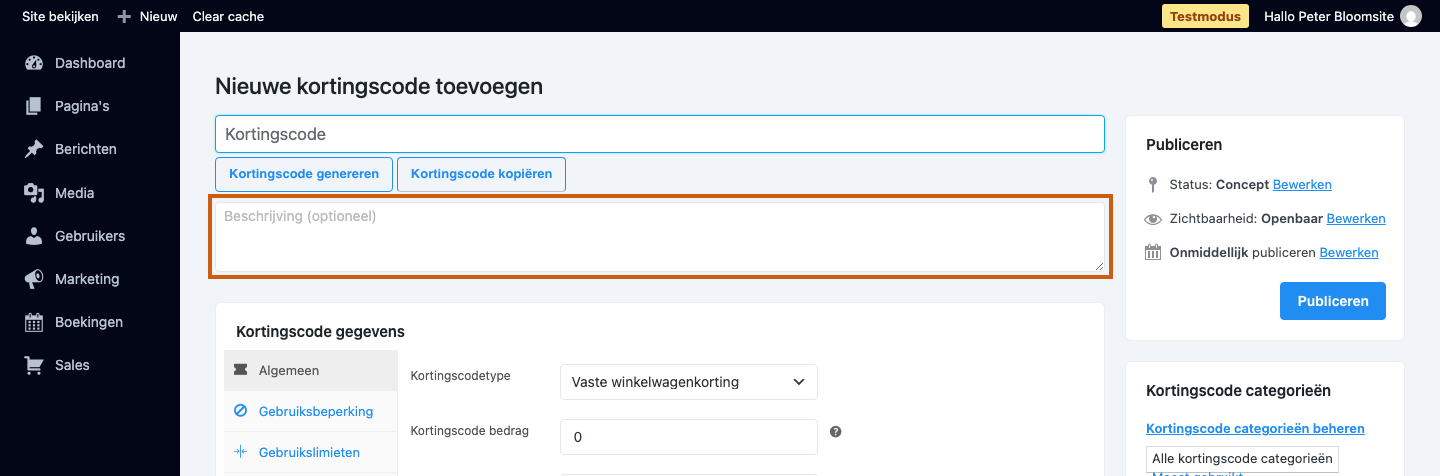Edit the Status via Bewerken link
Screen dimensions: 1440x476
1302,185
